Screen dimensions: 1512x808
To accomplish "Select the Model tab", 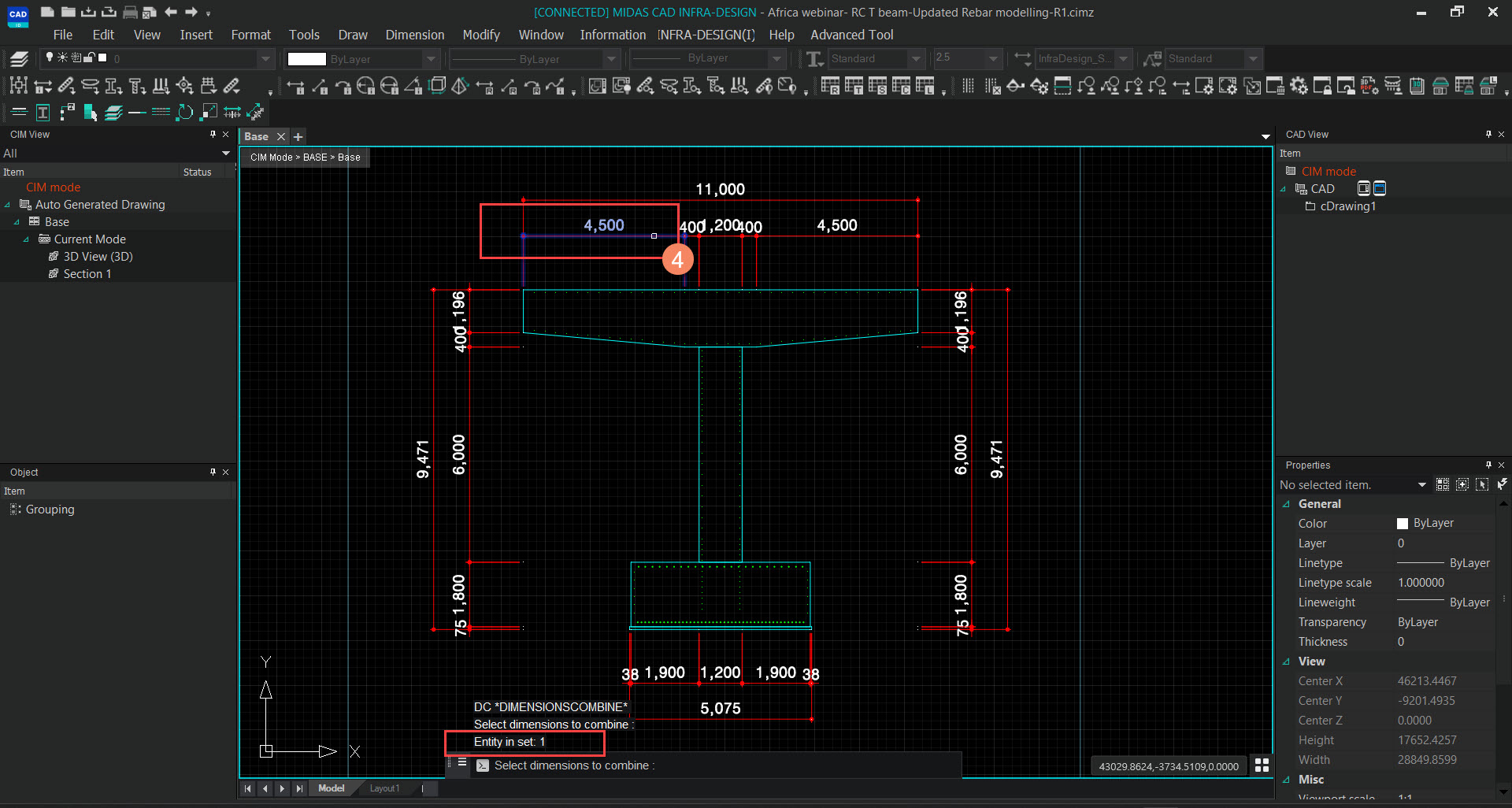I will (331, 788).
